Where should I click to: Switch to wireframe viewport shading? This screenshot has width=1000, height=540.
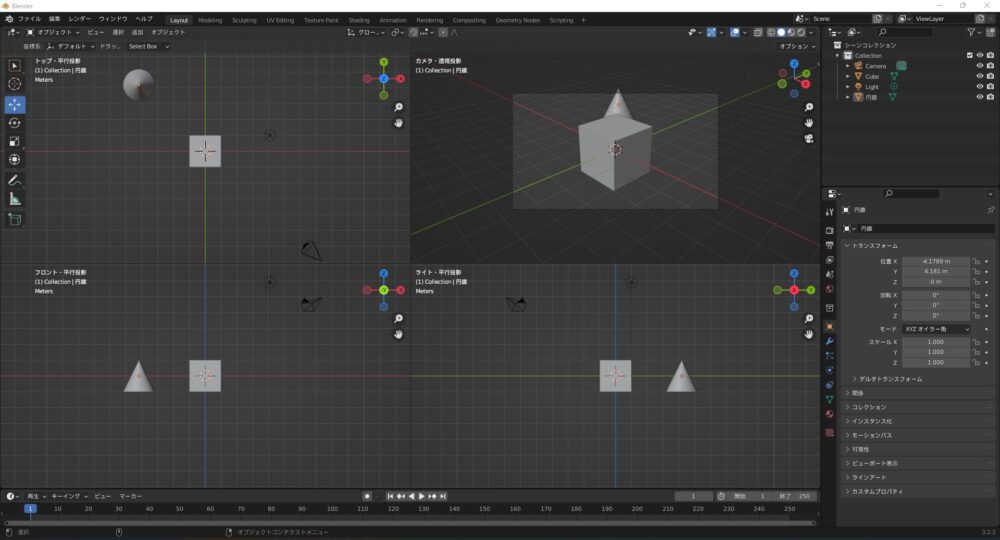pos(771,33)
